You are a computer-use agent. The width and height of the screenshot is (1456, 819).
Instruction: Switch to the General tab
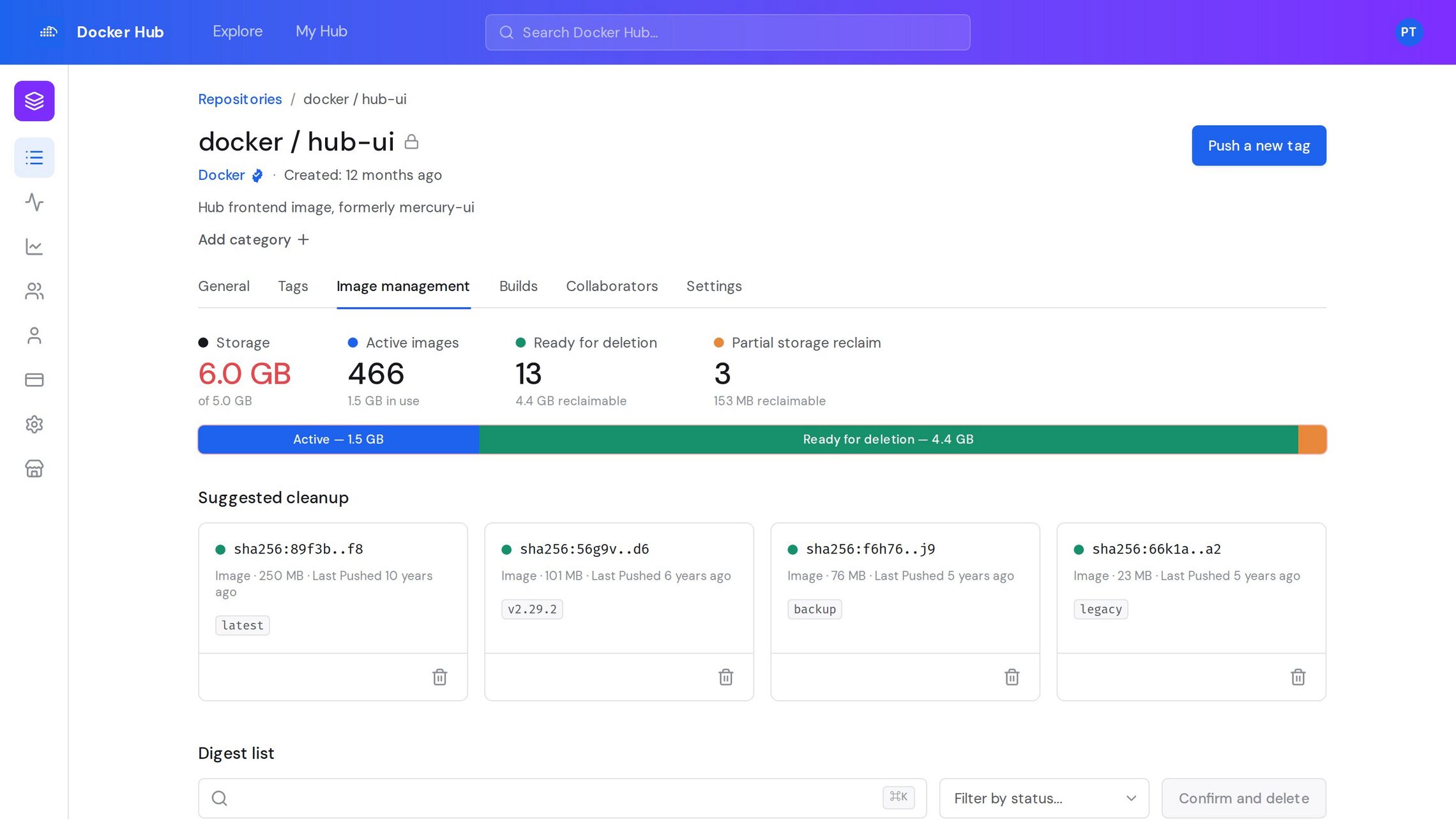tap(224, 286)
